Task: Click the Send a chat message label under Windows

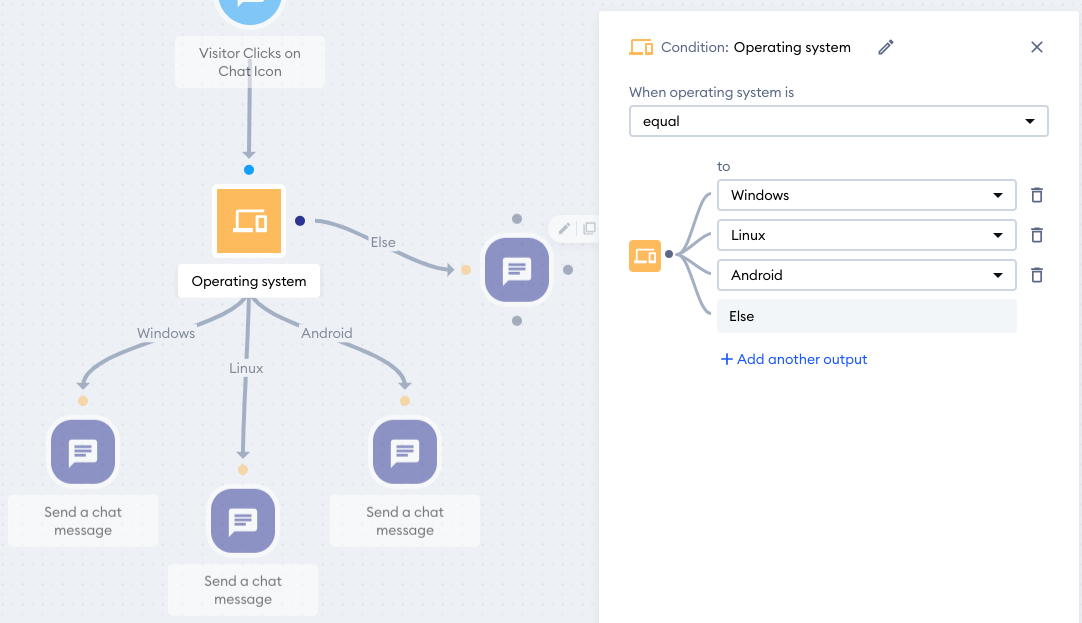Action: coord(83,521)
